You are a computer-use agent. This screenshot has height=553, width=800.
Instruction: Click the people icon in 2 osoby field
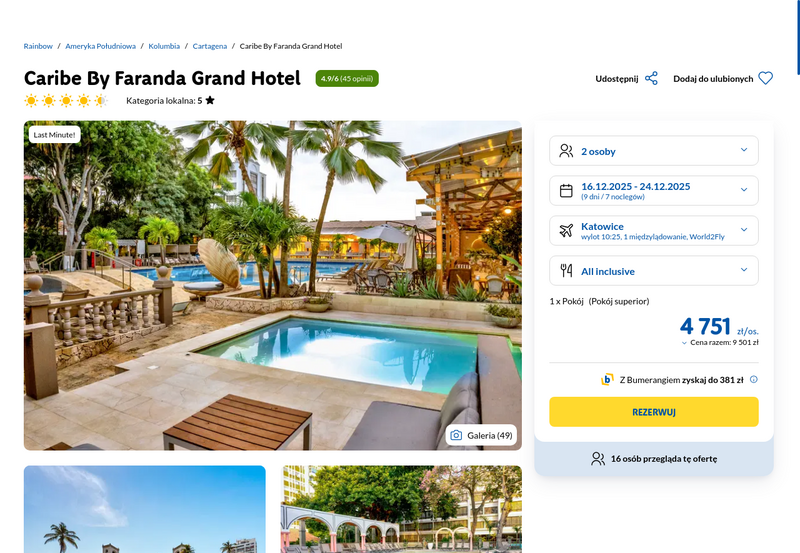tap(566, 151)
